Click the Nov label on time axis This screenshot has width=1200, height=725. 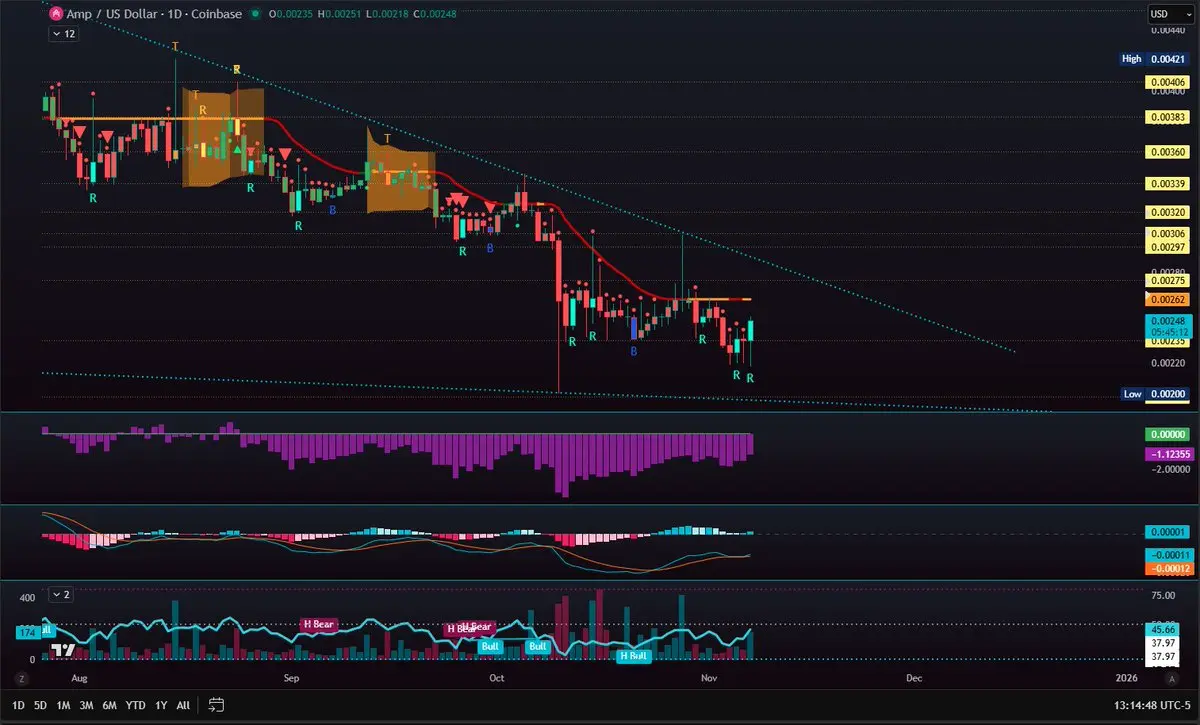710,678
